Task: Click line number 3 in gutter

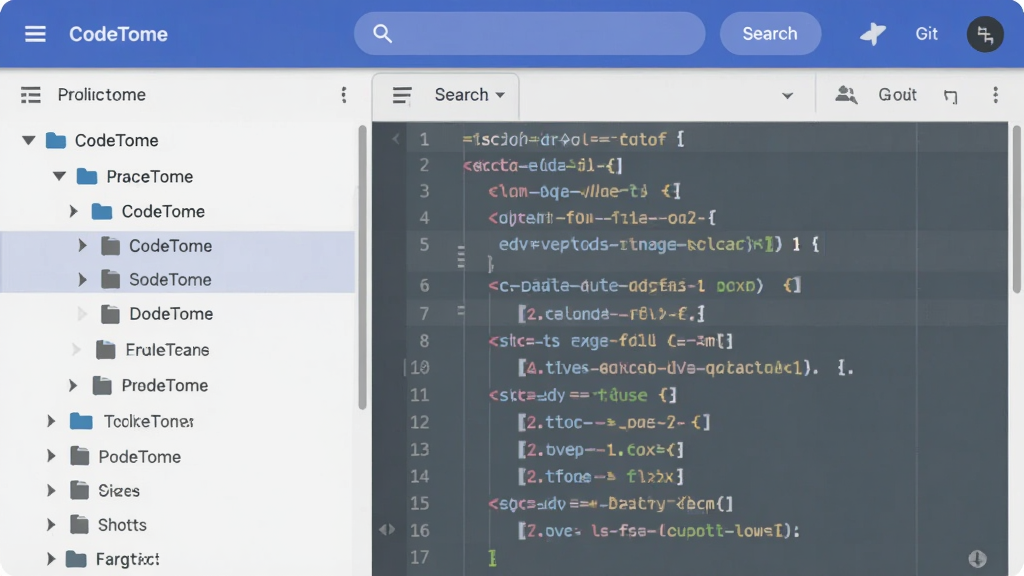Action: 424,191
